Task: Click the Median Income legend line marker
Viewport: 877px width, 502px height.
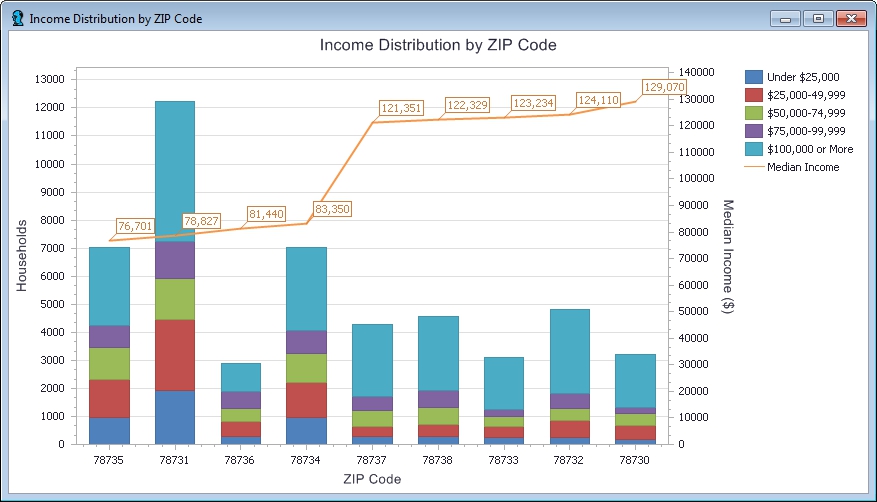Action: pos(754,167)
